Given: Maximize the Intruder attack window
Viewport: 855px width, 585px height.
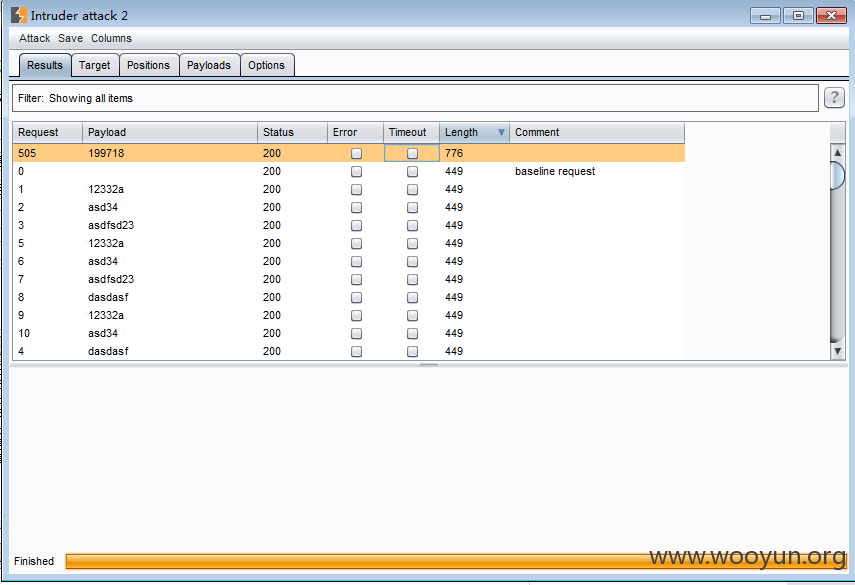Looking at the screenshot, I should coord(798,16).
